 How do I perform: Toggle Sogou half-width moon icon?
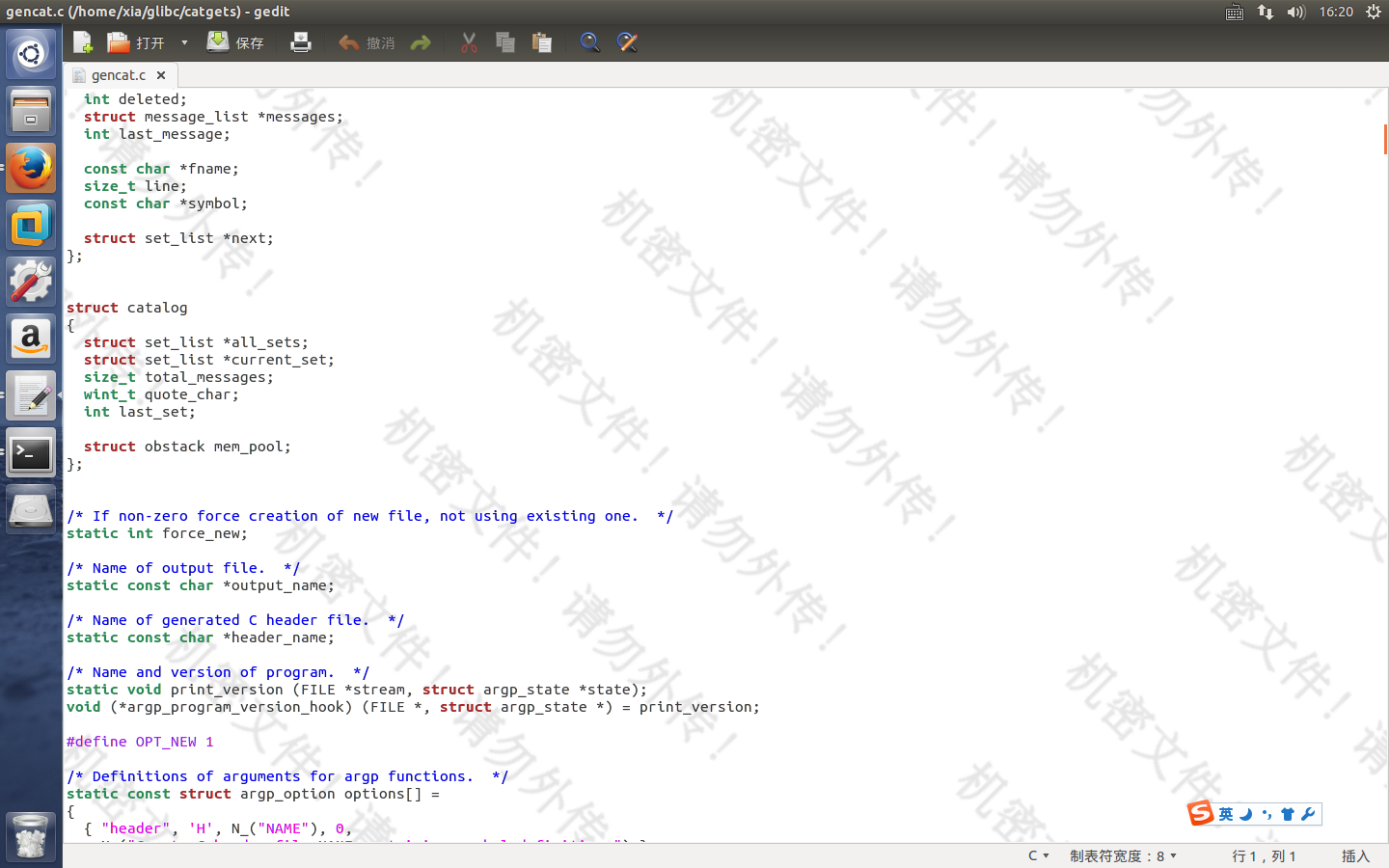[1246, 814]
